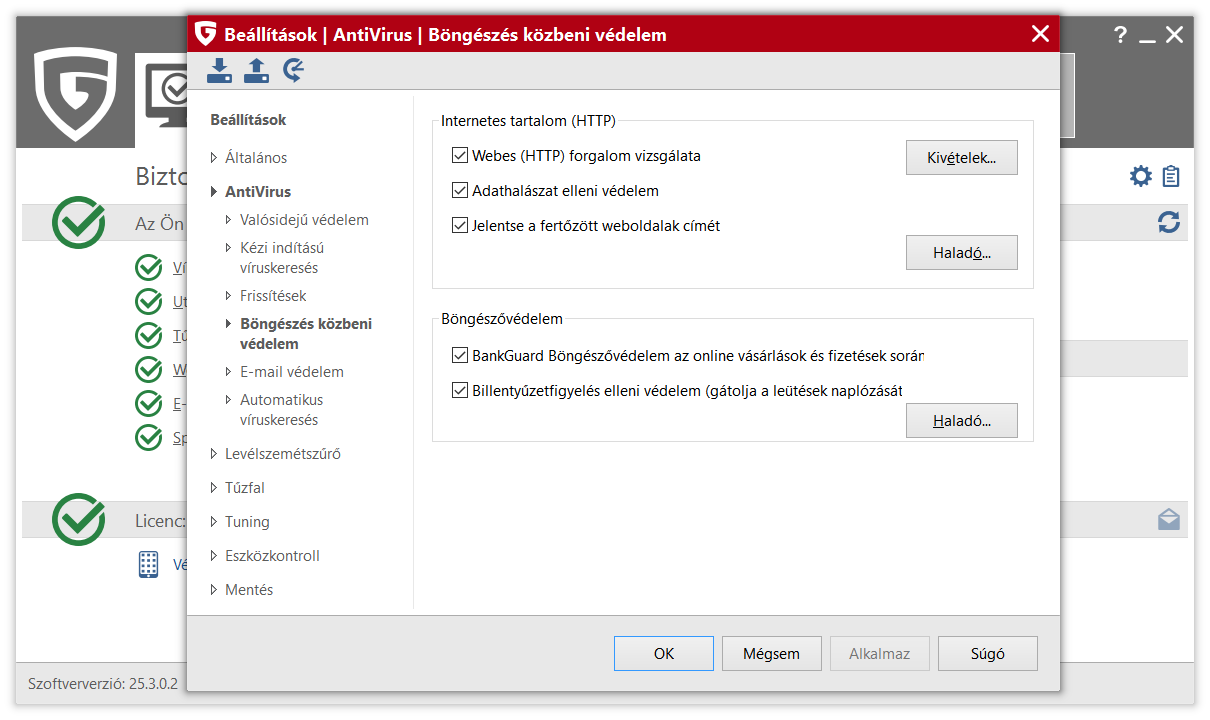Click the help question mark in main window

[x=1120, y=35]
